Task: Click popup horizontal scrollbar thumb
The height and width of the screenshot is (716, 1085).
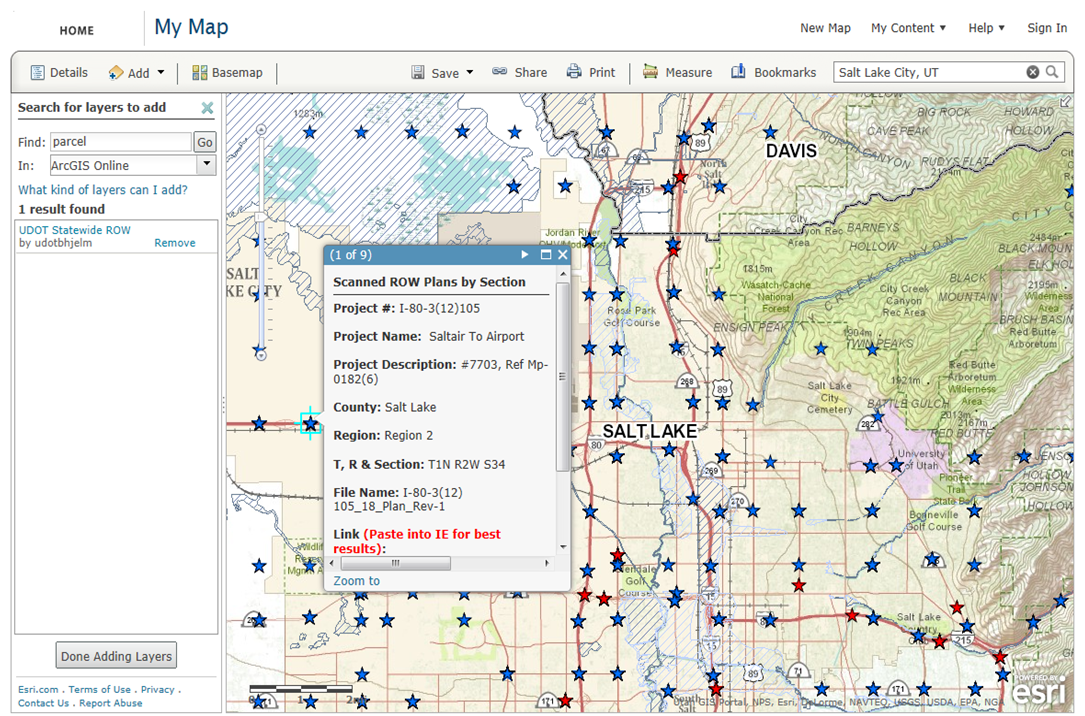Action: point(395,563)
